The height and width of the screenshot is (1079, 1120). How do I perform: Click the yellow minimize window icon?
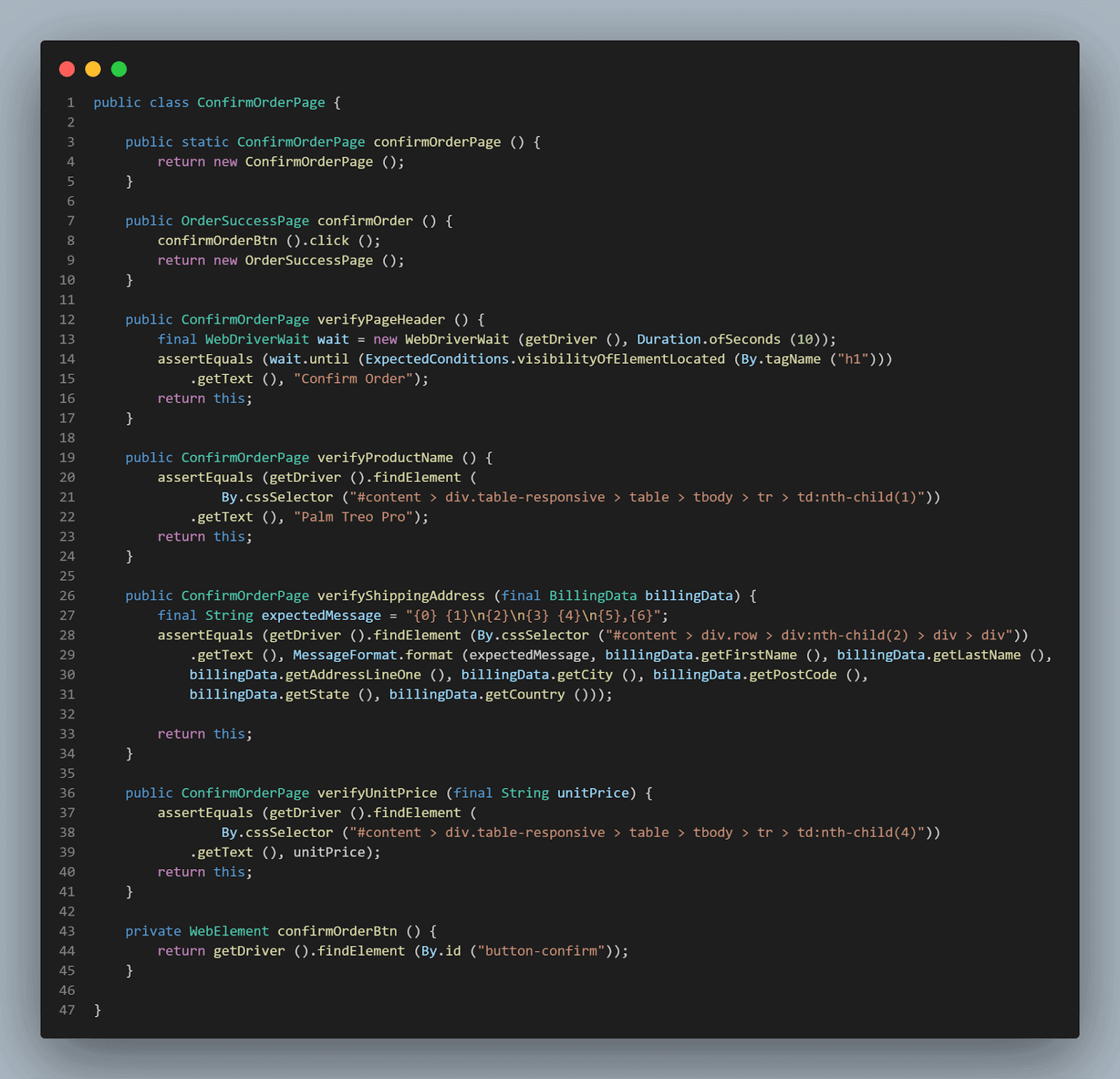click(93, 69)
